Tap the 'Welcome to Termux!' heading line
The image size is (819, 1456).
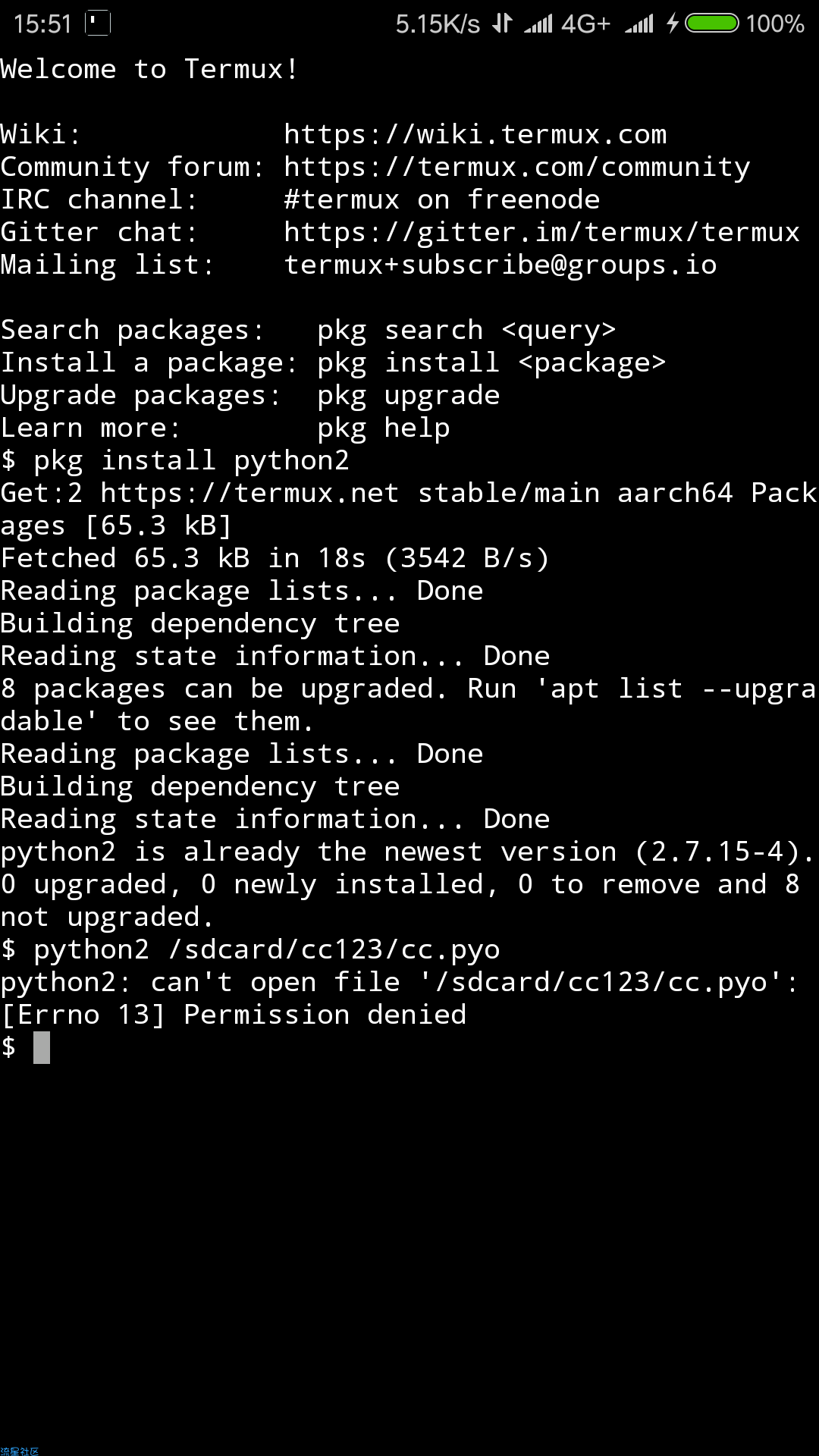149,69
